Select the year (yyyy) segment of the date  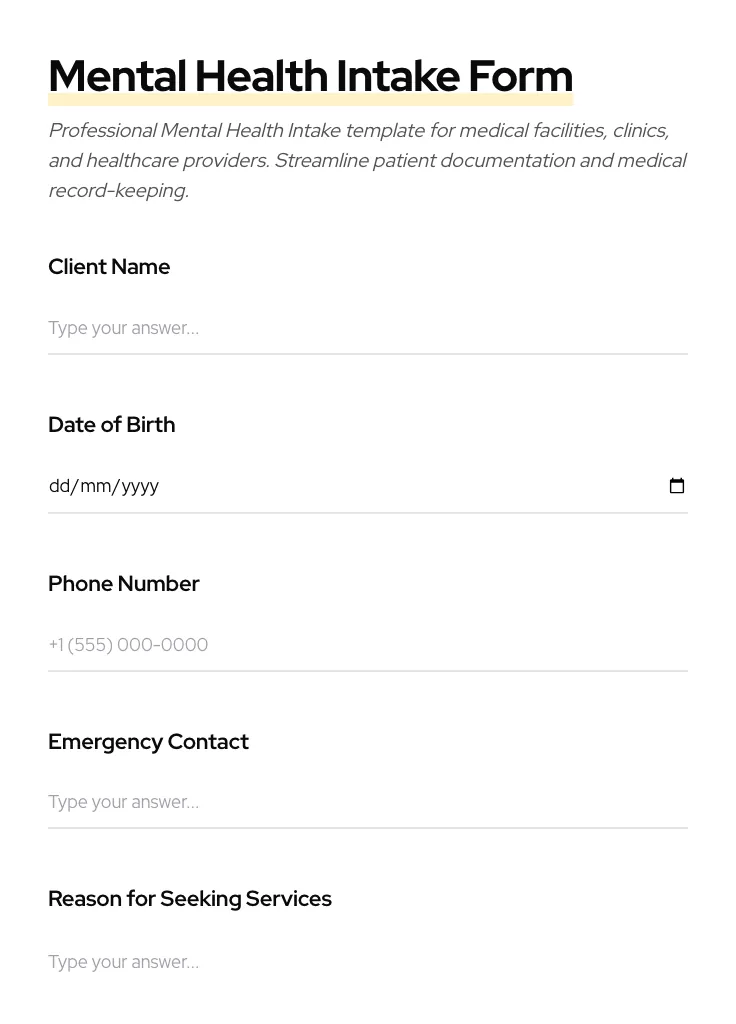tap(140, 486)
